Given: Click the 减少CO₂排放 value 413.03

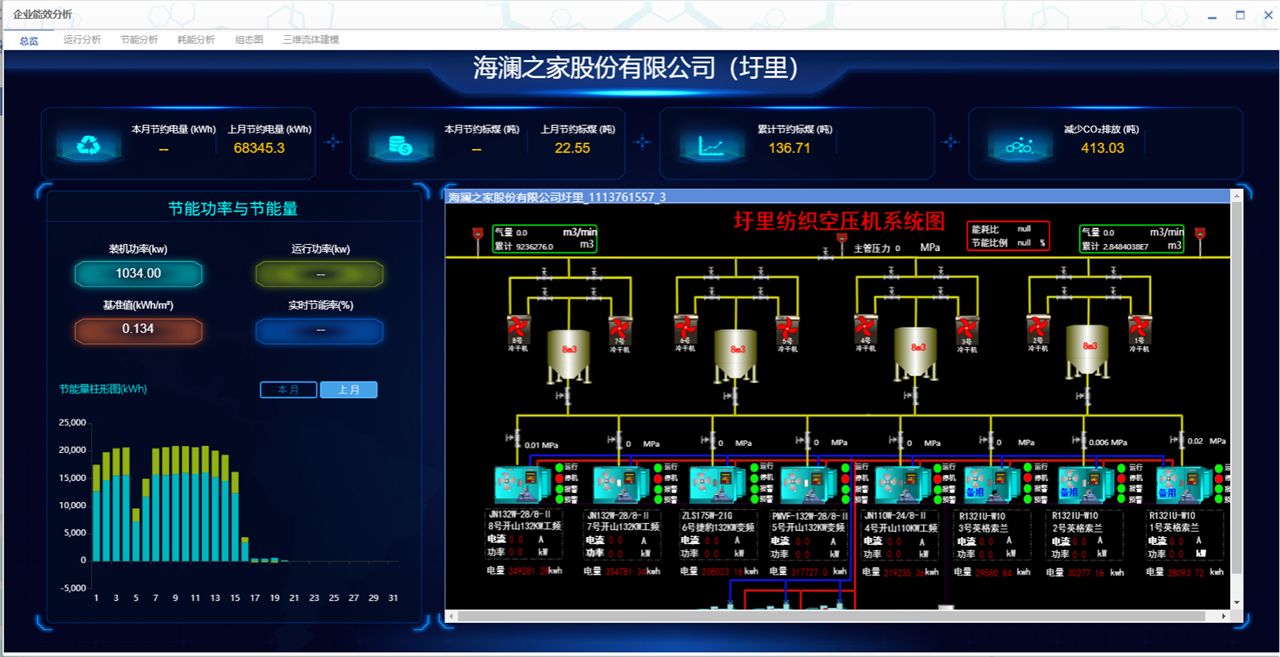Looking at the screenshot, I should point(1103,148).
